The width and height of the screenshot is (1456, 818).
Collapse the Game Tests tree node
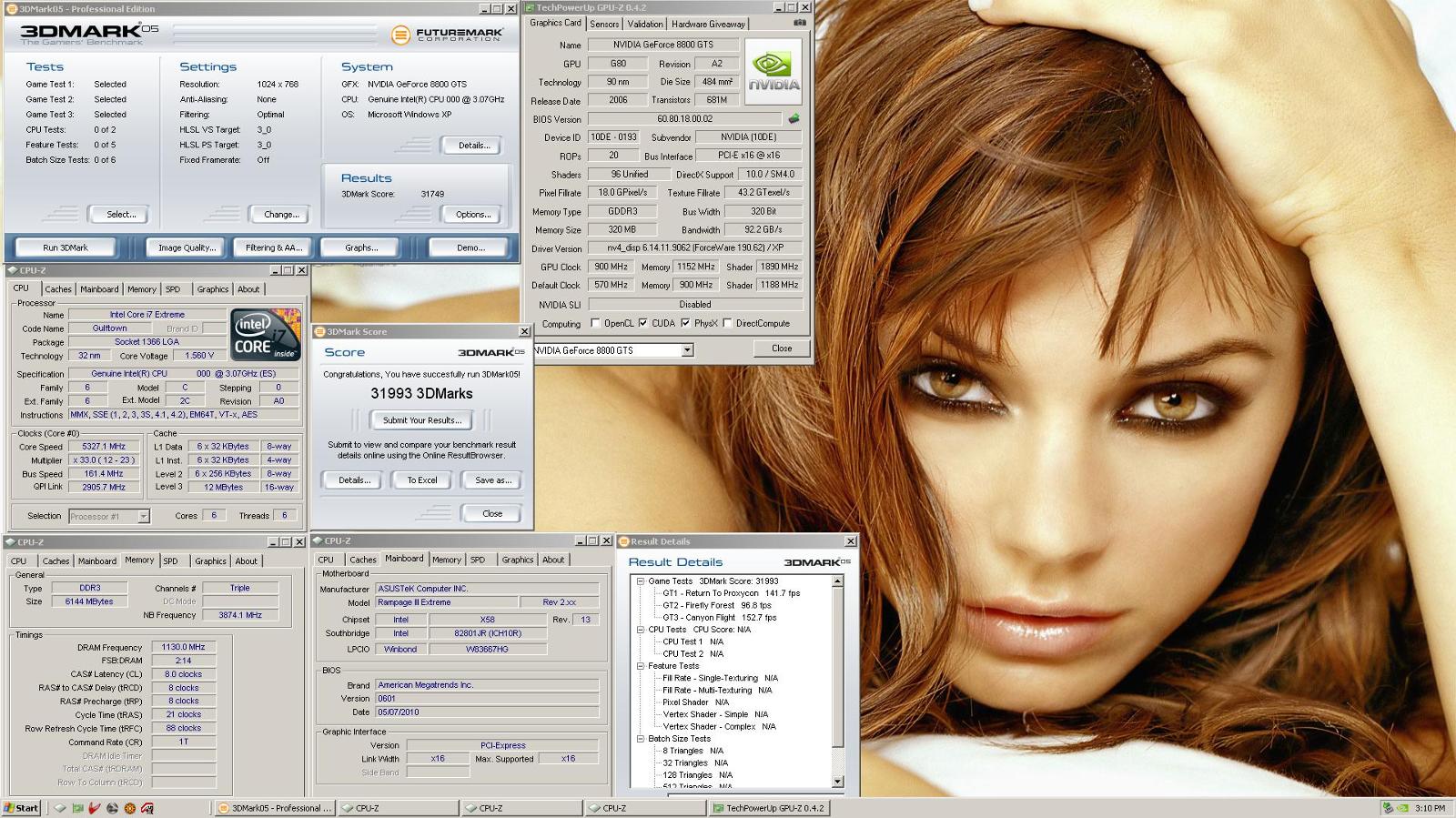point(640,581)
